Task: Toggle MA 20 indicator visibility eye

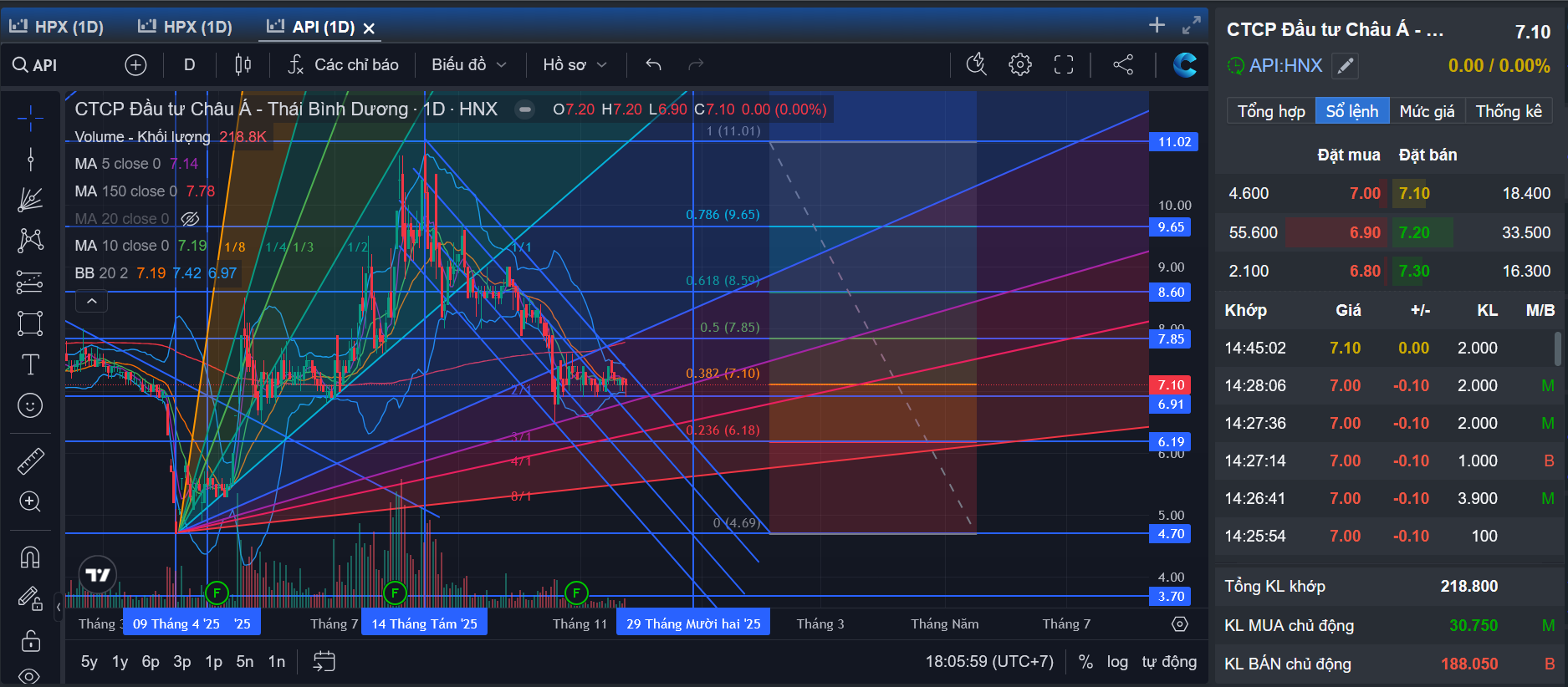Action: (191, 219)
